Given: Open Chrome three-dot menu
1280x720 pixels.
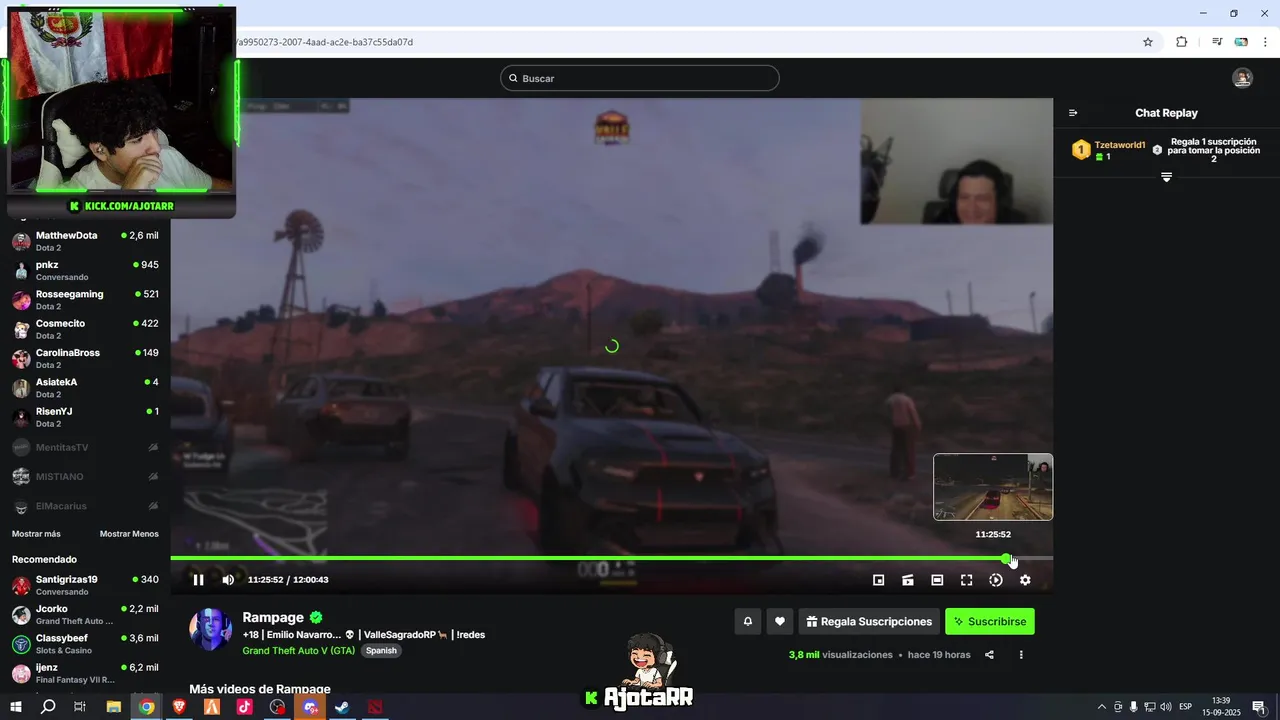Looking at the screenshot, I should point(1265,42).
